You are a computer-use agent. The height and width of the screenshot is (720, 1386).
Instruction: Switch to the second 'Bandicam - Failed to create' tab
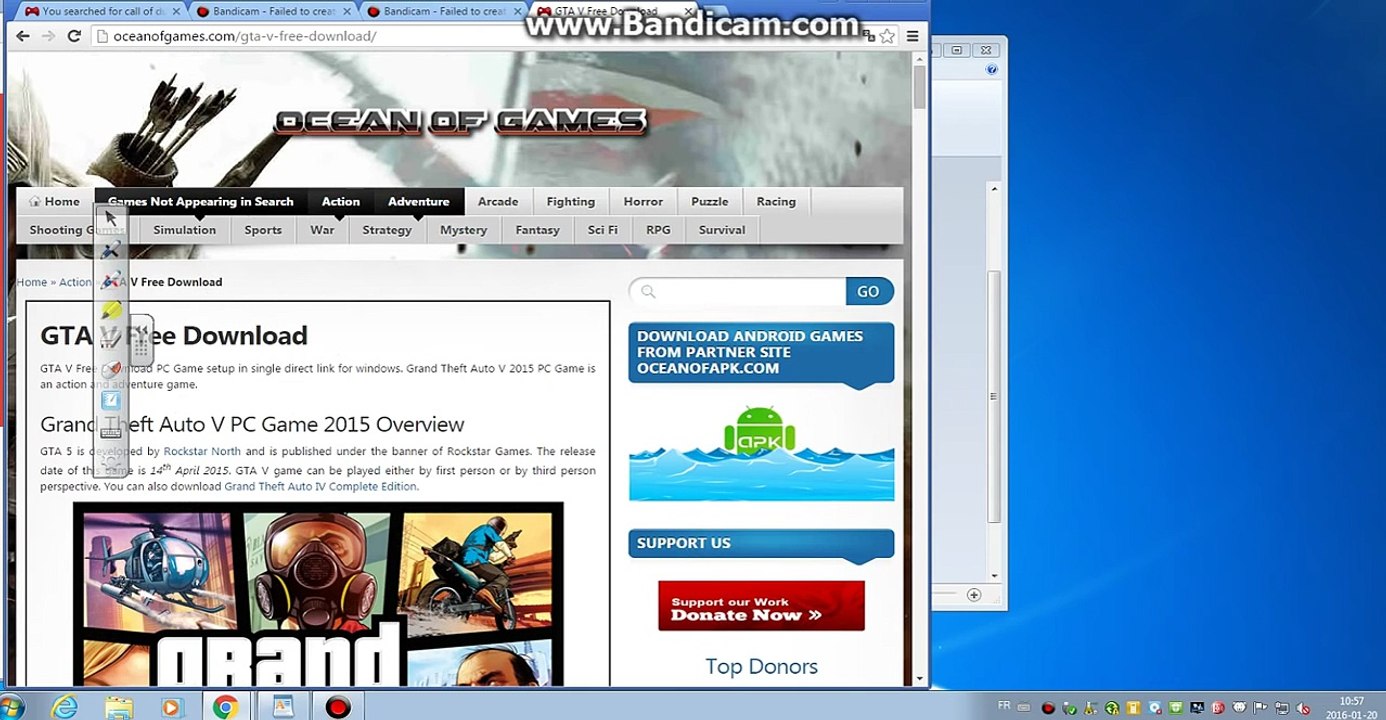point(442,11)
